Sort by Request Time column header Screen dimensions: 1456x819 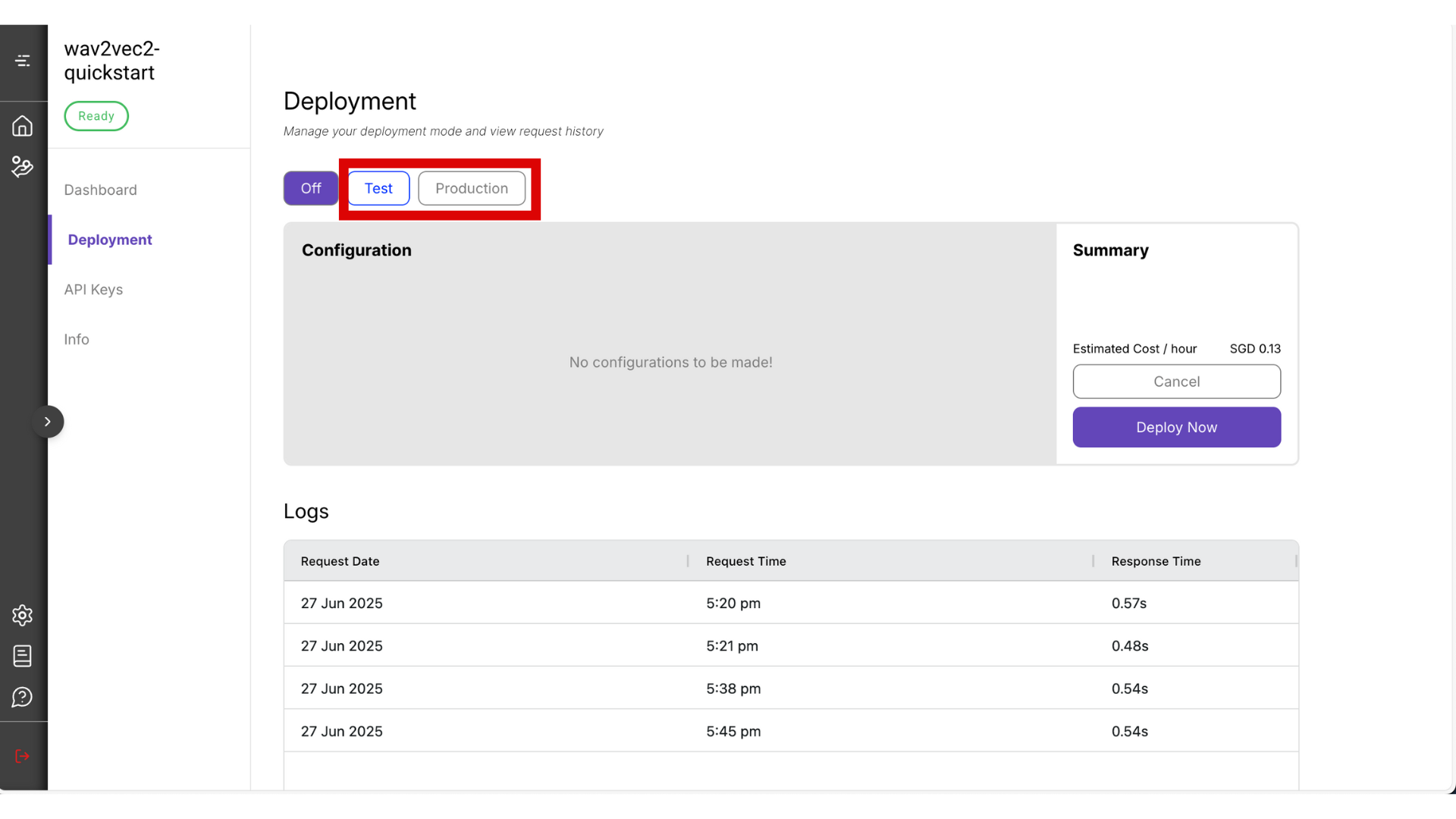click(746, 561)
